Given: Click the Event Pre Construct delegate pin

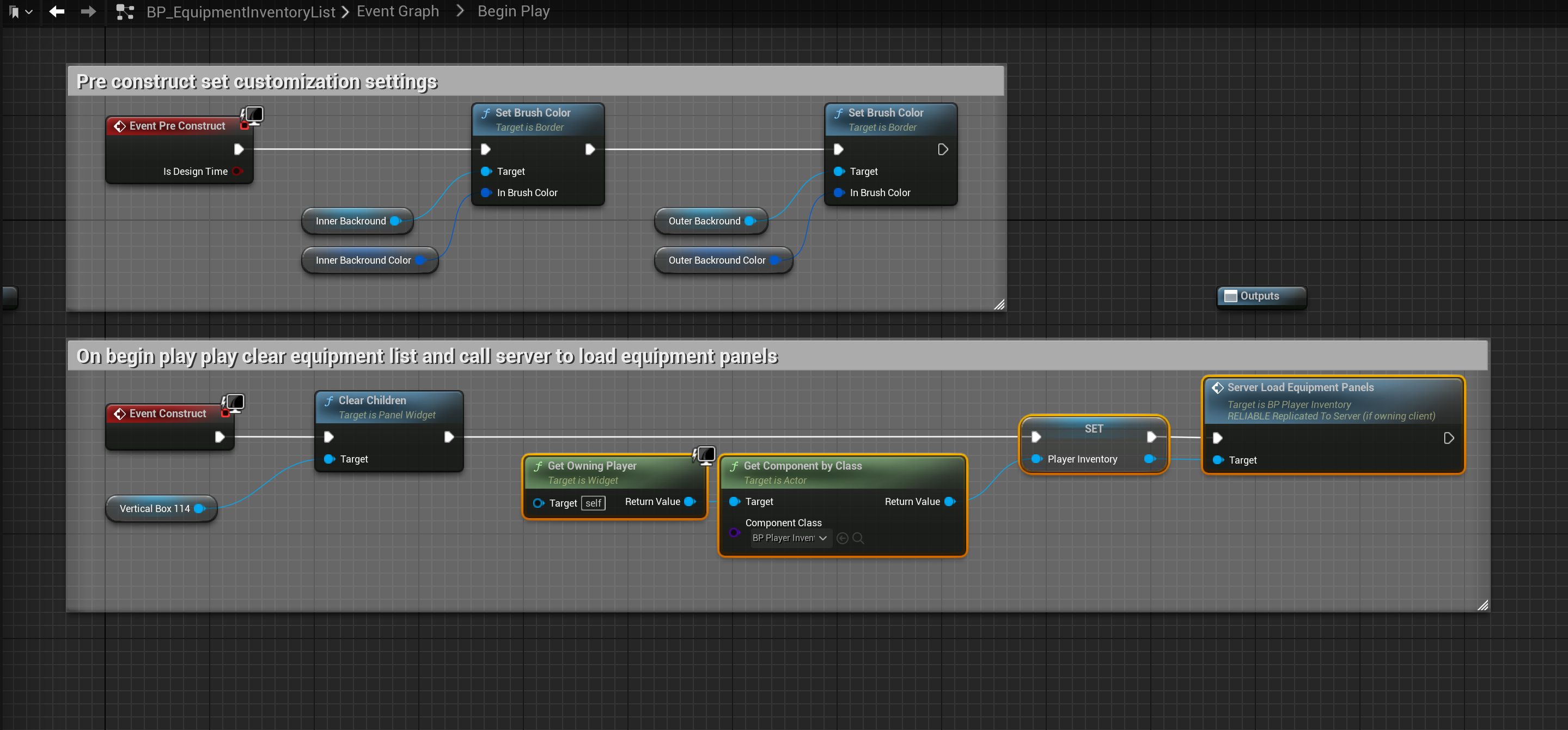Looking at the screenshot, I should pos(245,126).
